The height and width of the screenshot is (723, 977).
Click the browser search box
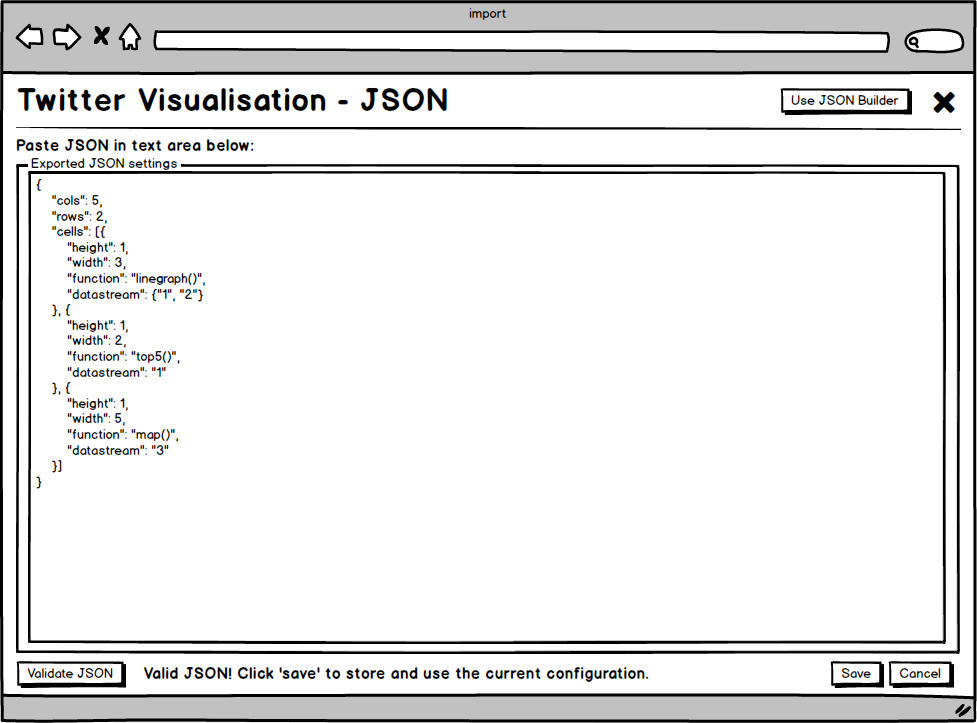(934, 41)
